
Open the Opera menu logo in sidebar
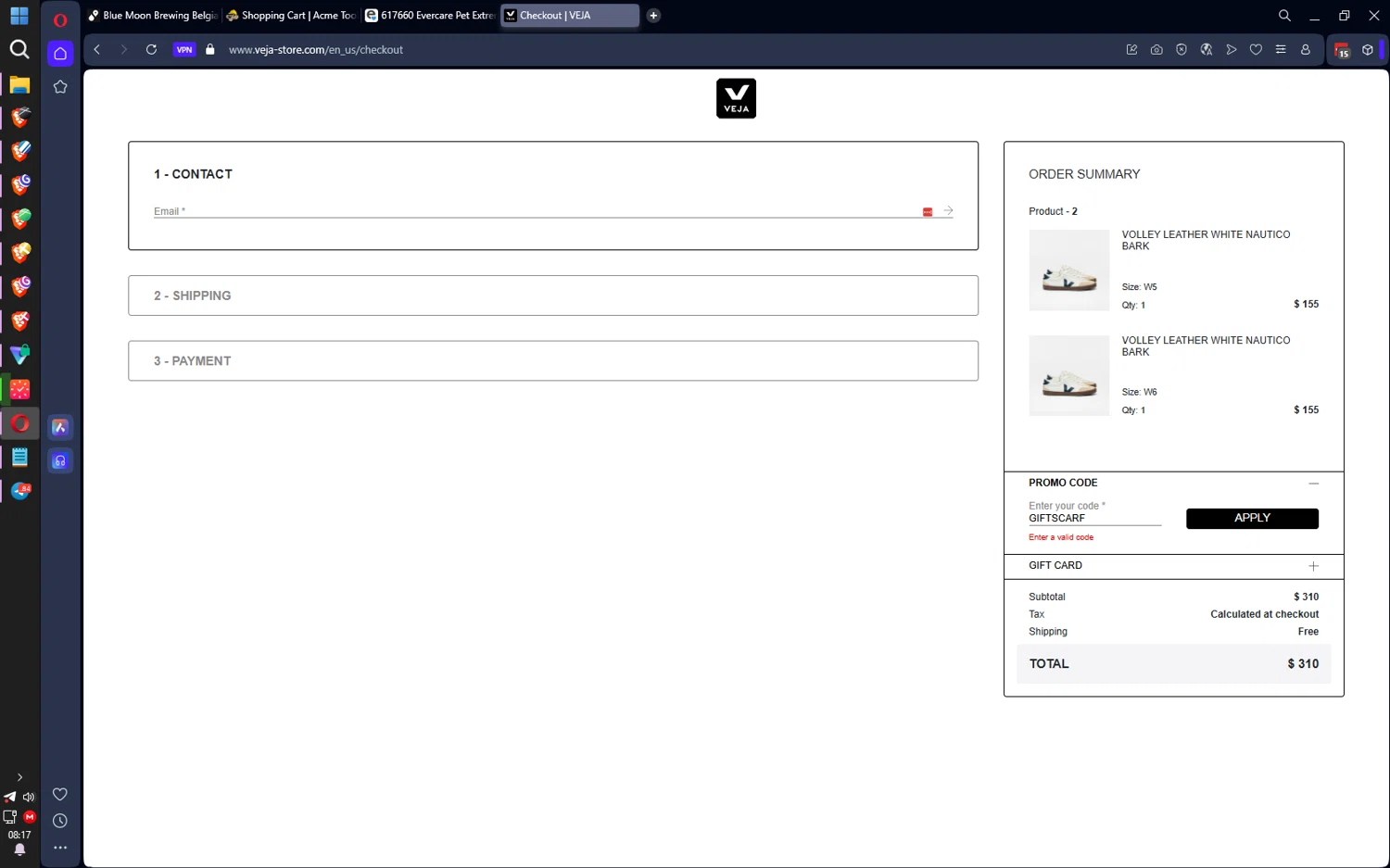[60, 19]
